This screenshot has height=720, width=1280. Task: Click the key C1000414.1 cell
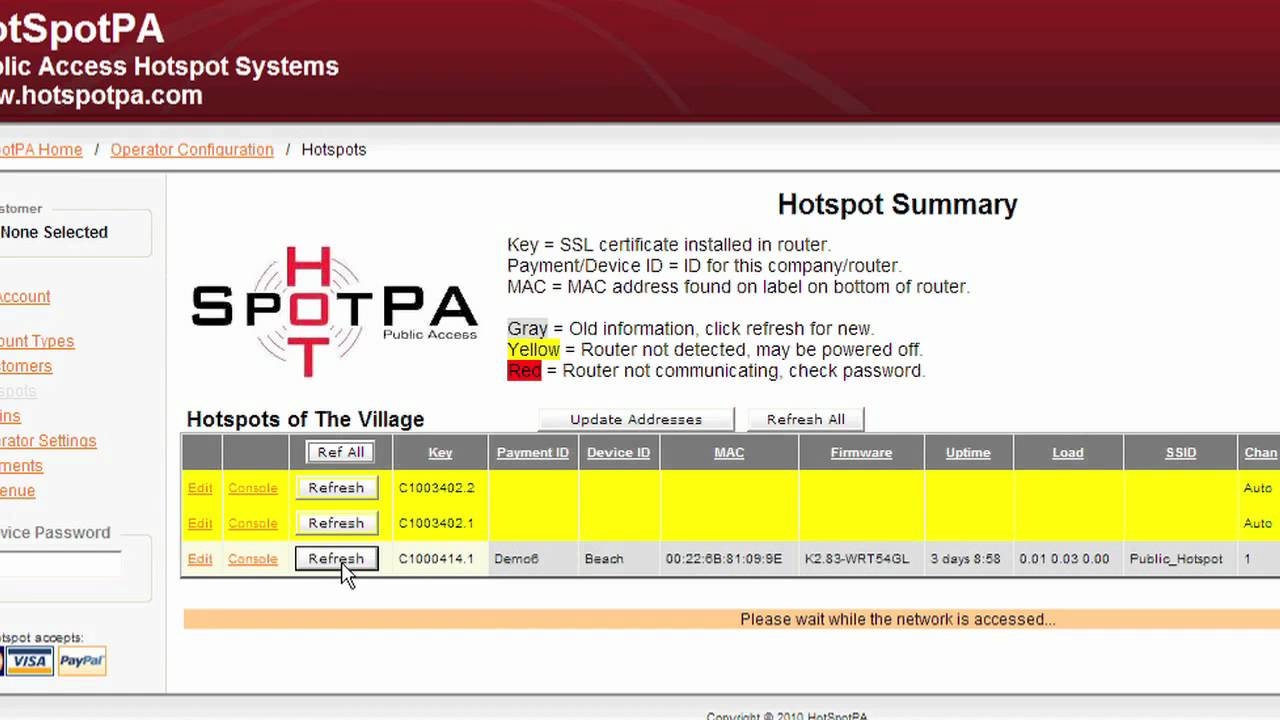coord(436,559)
